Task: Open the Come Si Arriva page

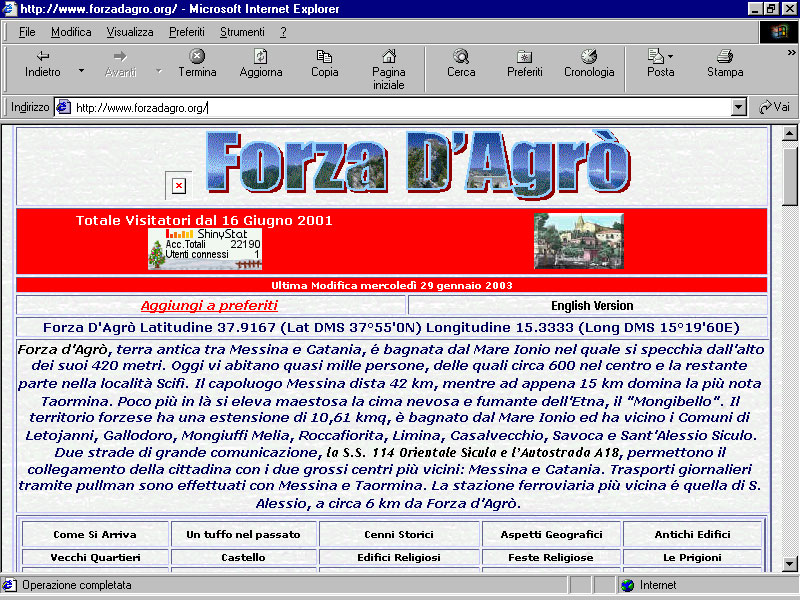Action: 95,534
